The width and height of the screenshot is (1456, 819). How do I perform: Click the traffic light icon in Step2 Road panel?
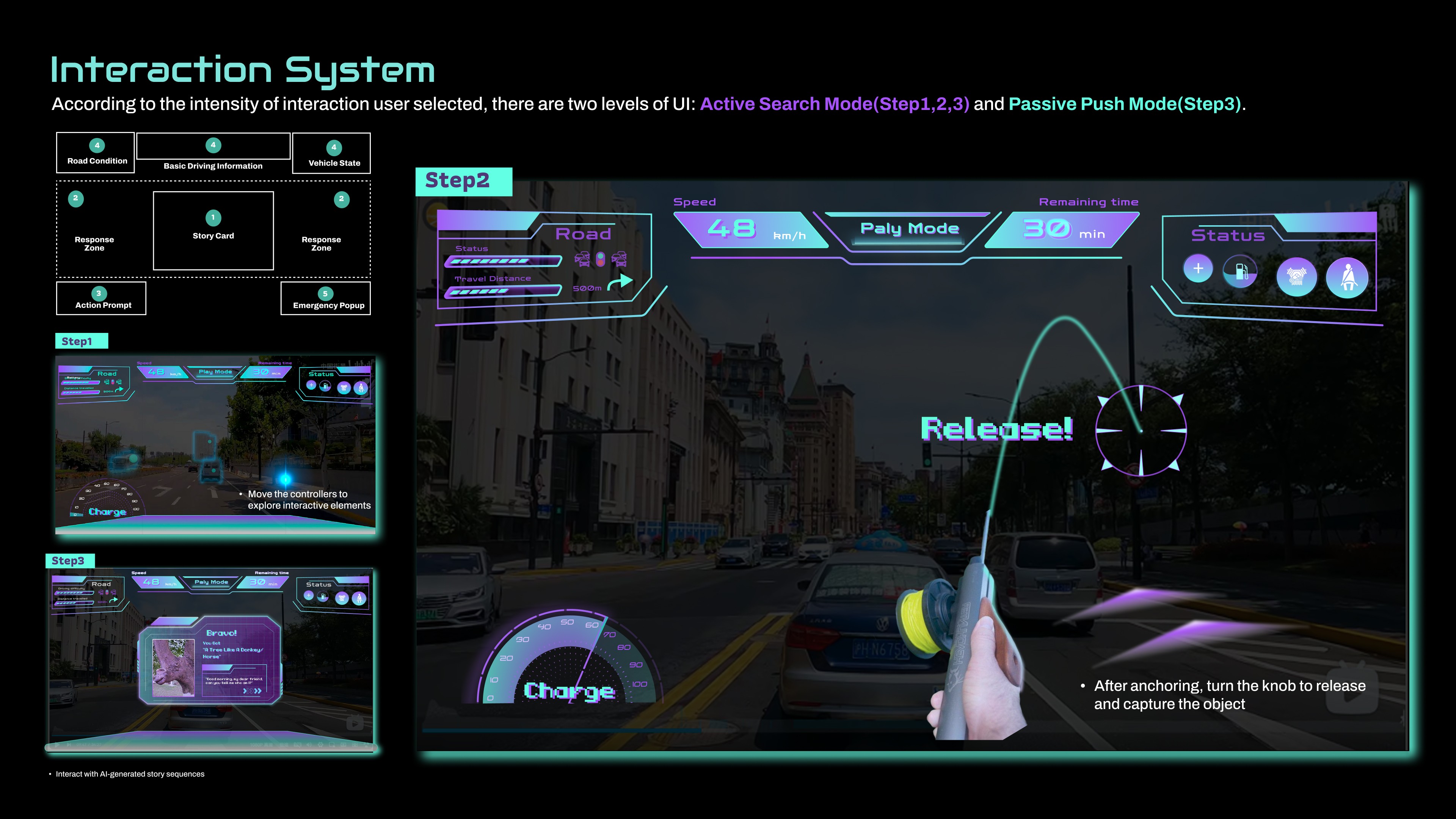600,259
